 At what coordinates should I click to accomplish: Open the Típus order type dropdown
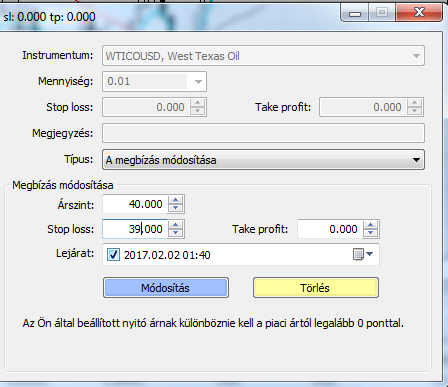(263, 160)
